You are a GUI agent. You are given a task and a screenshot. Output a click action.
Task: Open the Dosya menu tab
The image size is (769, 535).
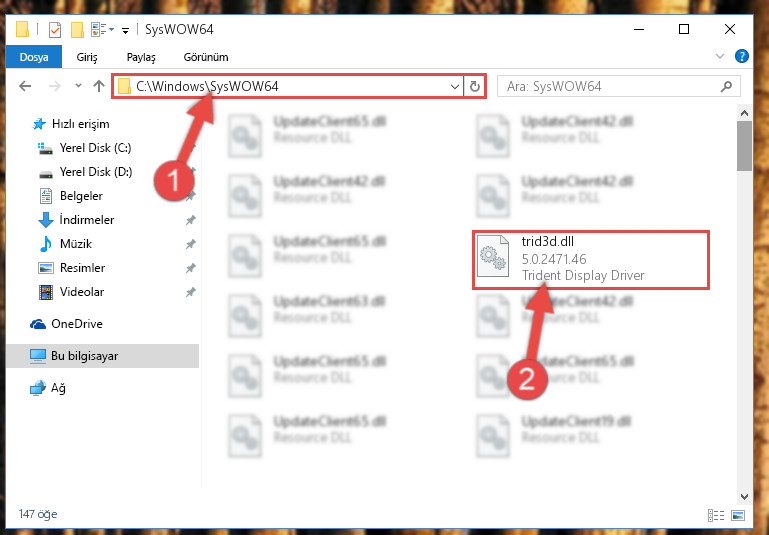coord(34,57)
